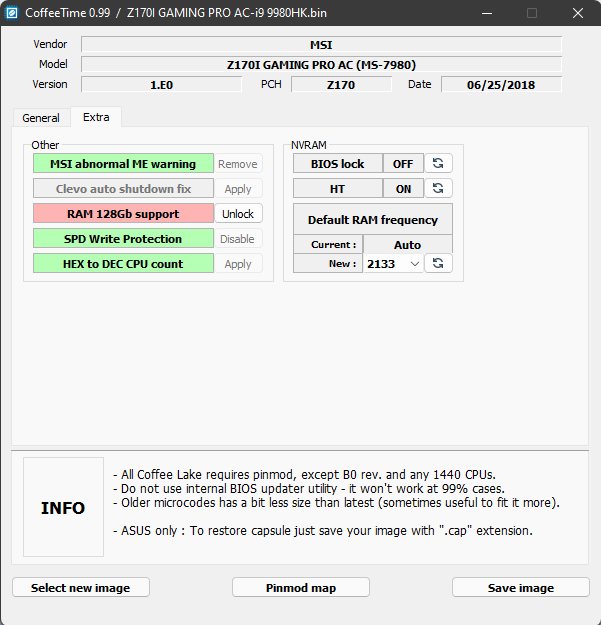The width and height of the screenshot is (601, 625).
Task: Click the Model field Z170I GAMING PRO AC
Action: point(321,64)
